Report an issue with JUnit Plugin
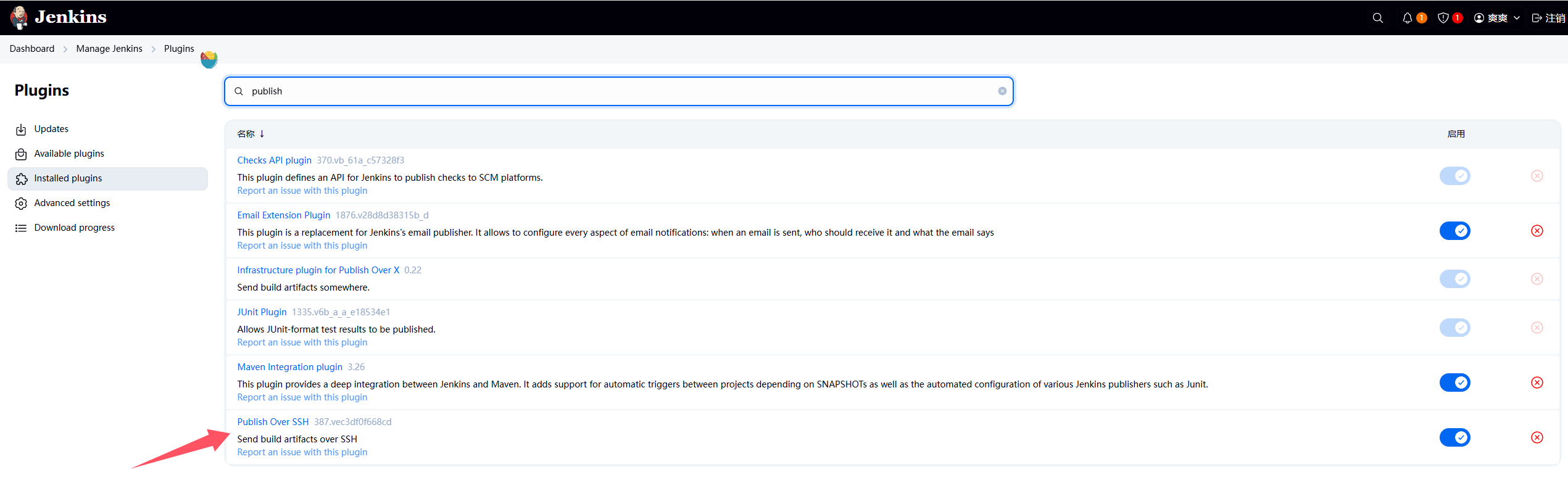 pos(302,342)
